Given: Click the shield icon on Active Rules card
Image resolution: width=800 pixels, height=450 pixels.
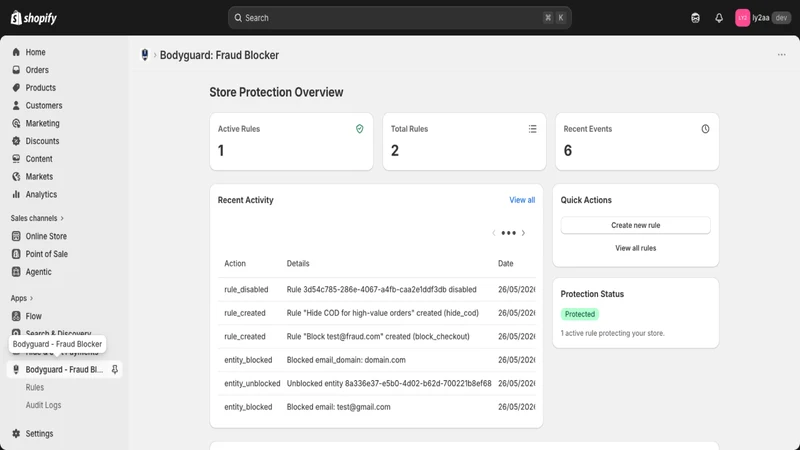Looking at the screenshot, I should [360, 129].
